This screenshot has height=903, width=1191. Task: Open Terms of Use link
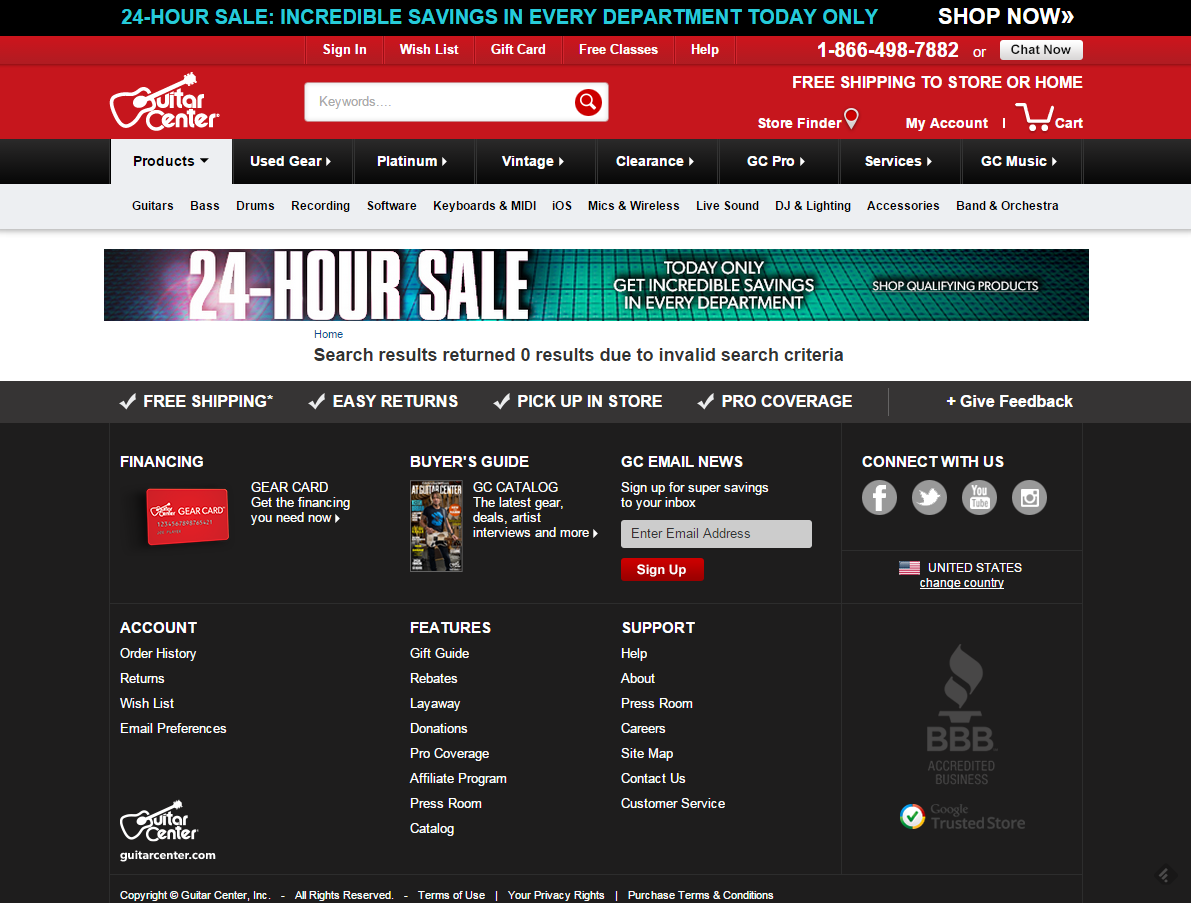pyautogui.click(x=451, y=895)
